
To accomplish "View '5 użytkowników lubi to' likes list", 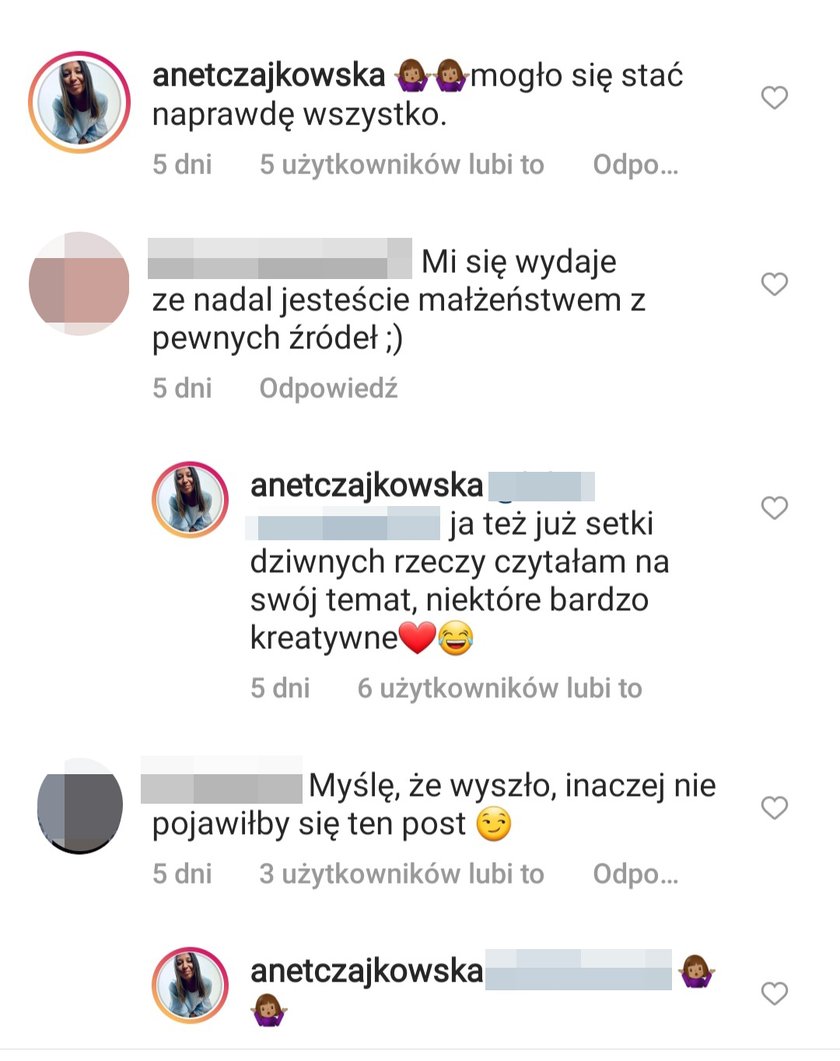I will 402,164.
